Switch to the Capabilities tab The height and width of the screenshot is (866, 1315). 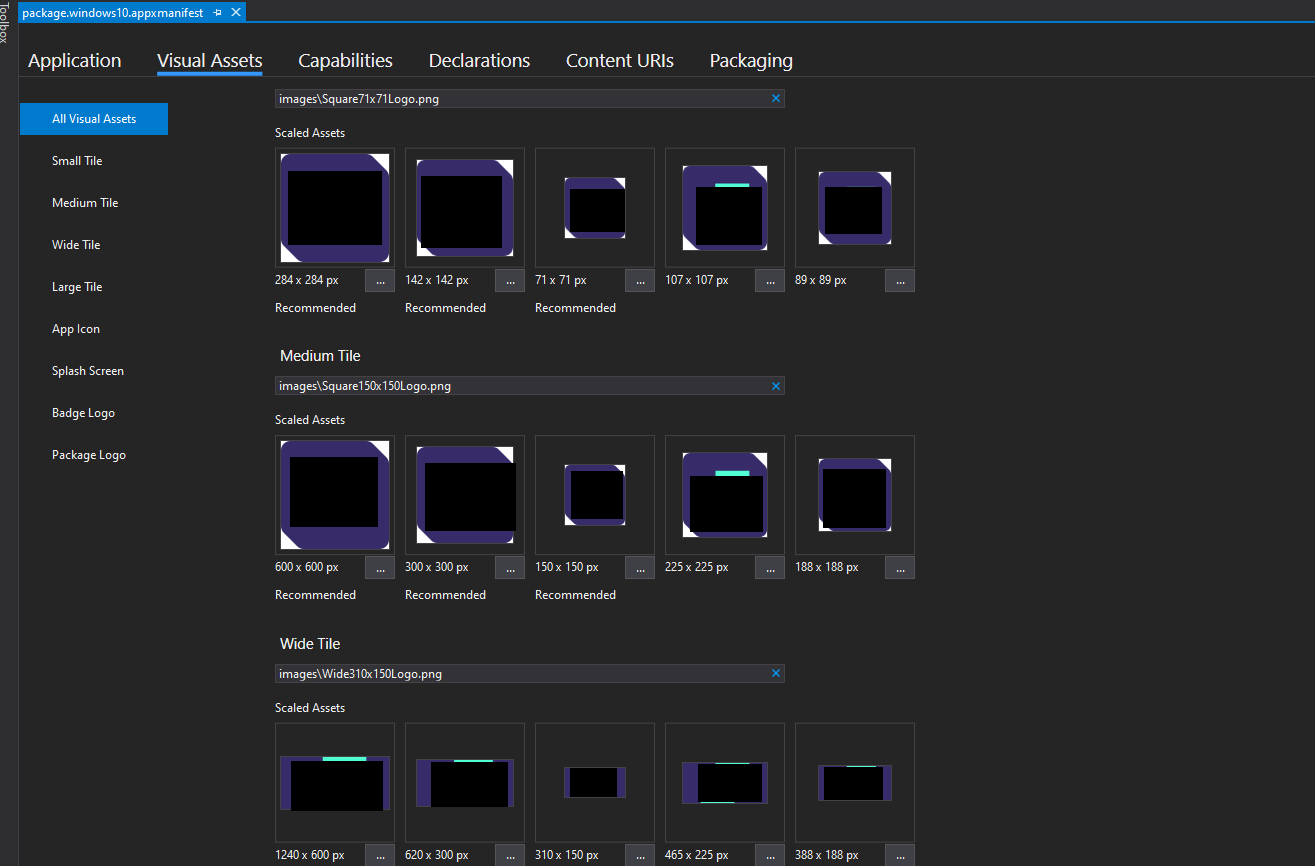click(345, 60)
